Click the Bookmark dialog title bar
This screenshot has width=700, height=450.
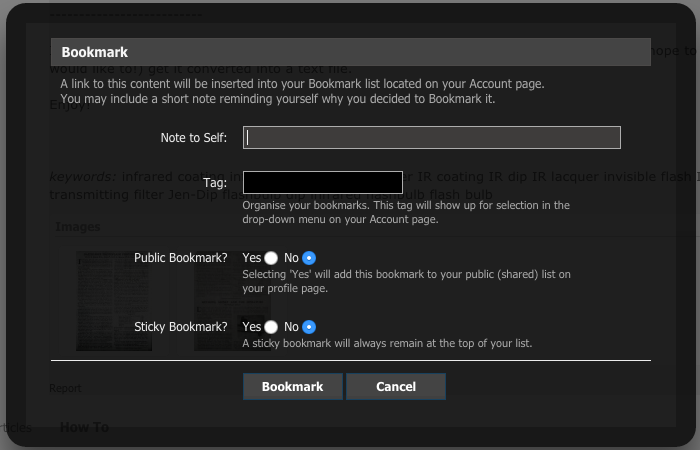350,52
